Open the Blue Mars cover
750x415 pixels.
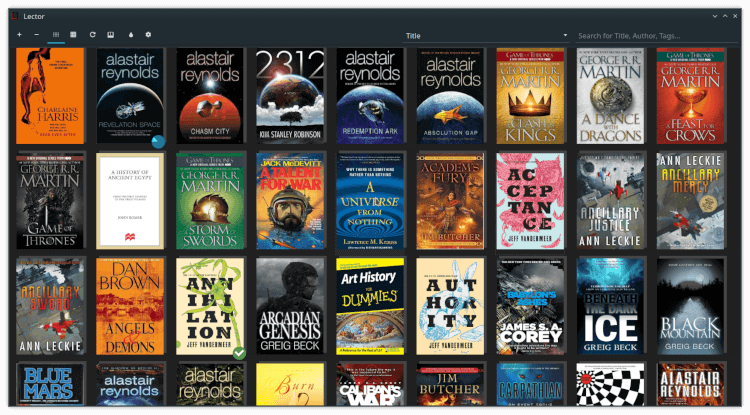[50, 384]
